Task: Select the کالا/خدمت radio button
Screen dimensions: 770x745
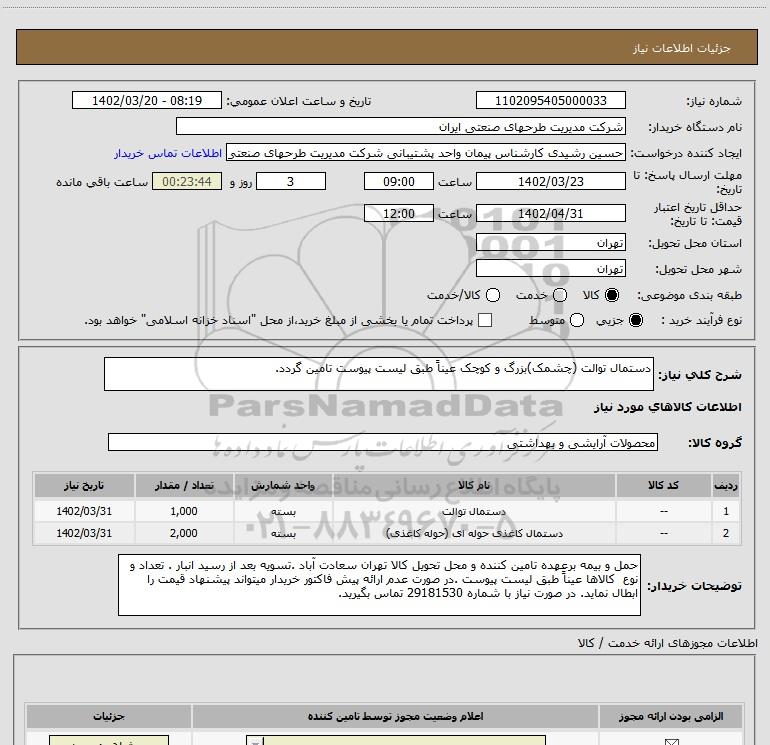Action: point(493,295)
